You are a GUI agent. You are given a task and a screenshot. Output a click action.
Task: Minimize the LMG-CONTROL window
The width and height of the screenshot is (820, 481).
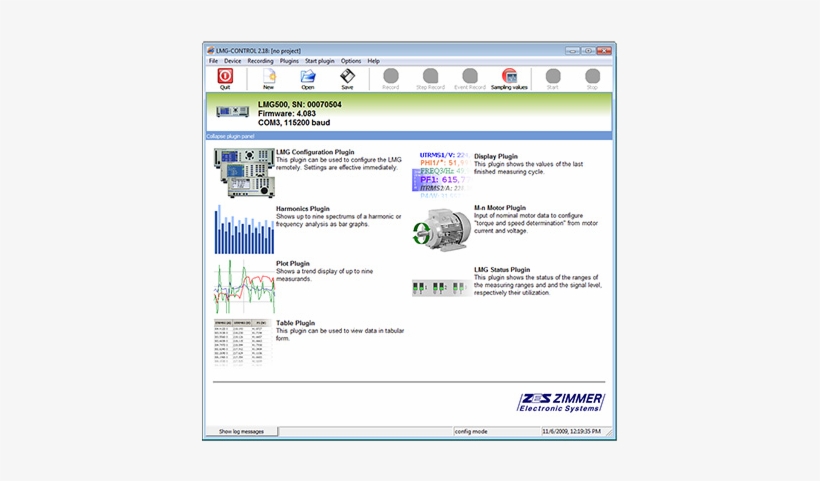point(573,51)
